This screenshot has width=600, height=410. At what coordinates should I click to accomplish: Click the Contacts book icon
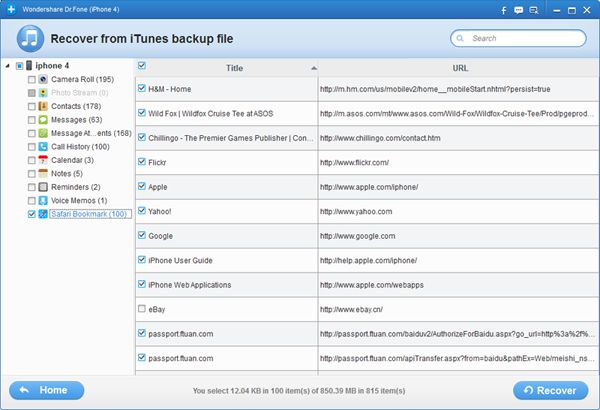point(43,106)
